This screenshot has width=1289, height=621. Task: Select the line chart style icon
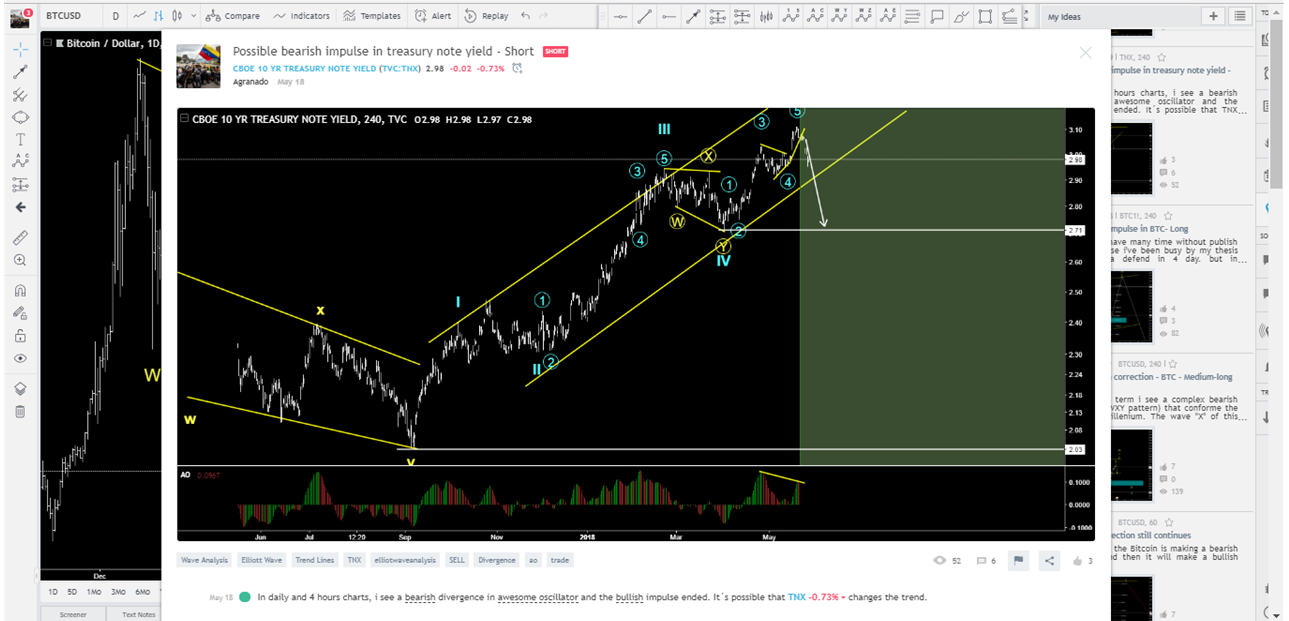139,16
